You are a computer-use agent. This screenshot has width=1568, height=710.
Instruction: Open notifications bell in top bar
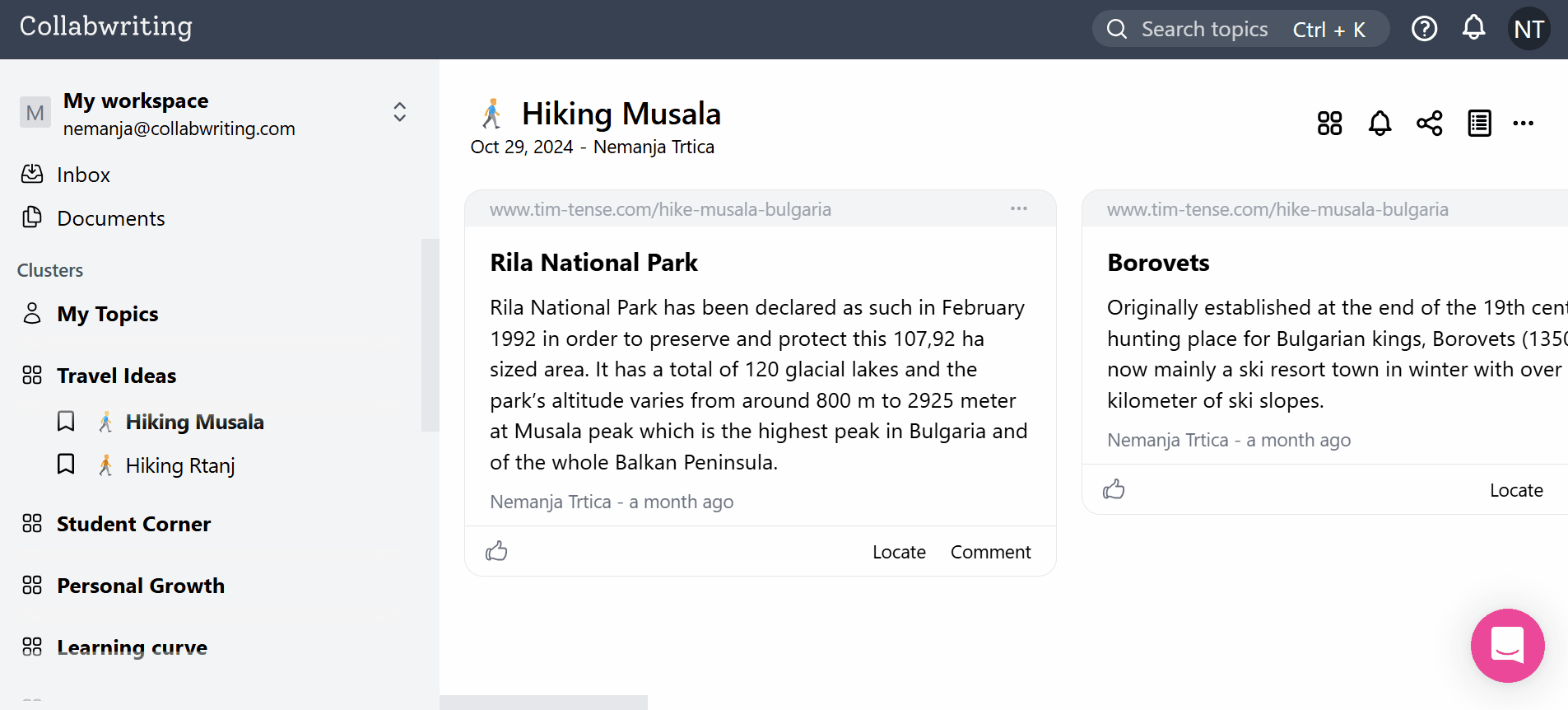[x=1473, y=28]
